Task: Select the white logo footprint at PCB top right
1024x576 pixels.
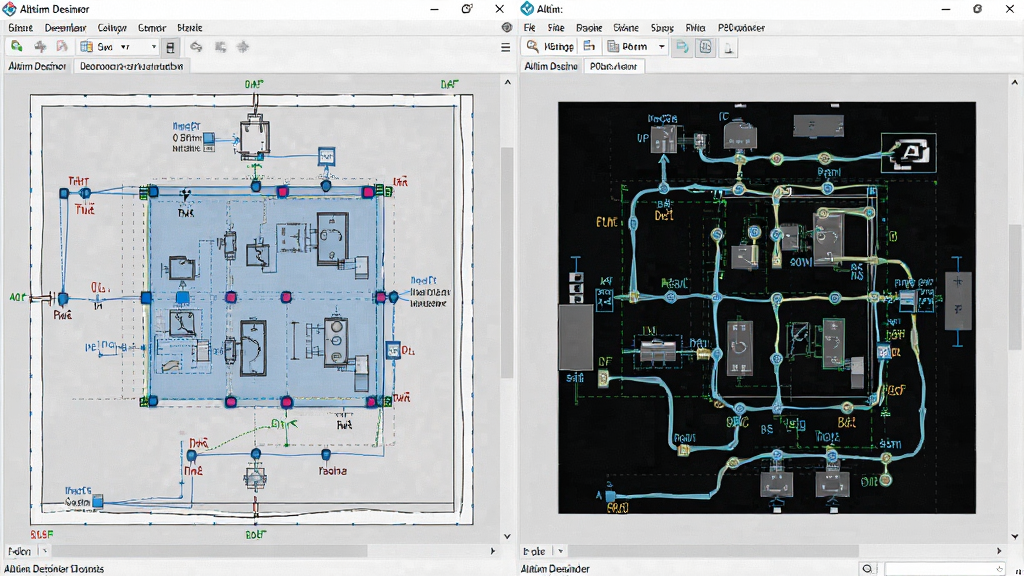Action: [908, 153]
